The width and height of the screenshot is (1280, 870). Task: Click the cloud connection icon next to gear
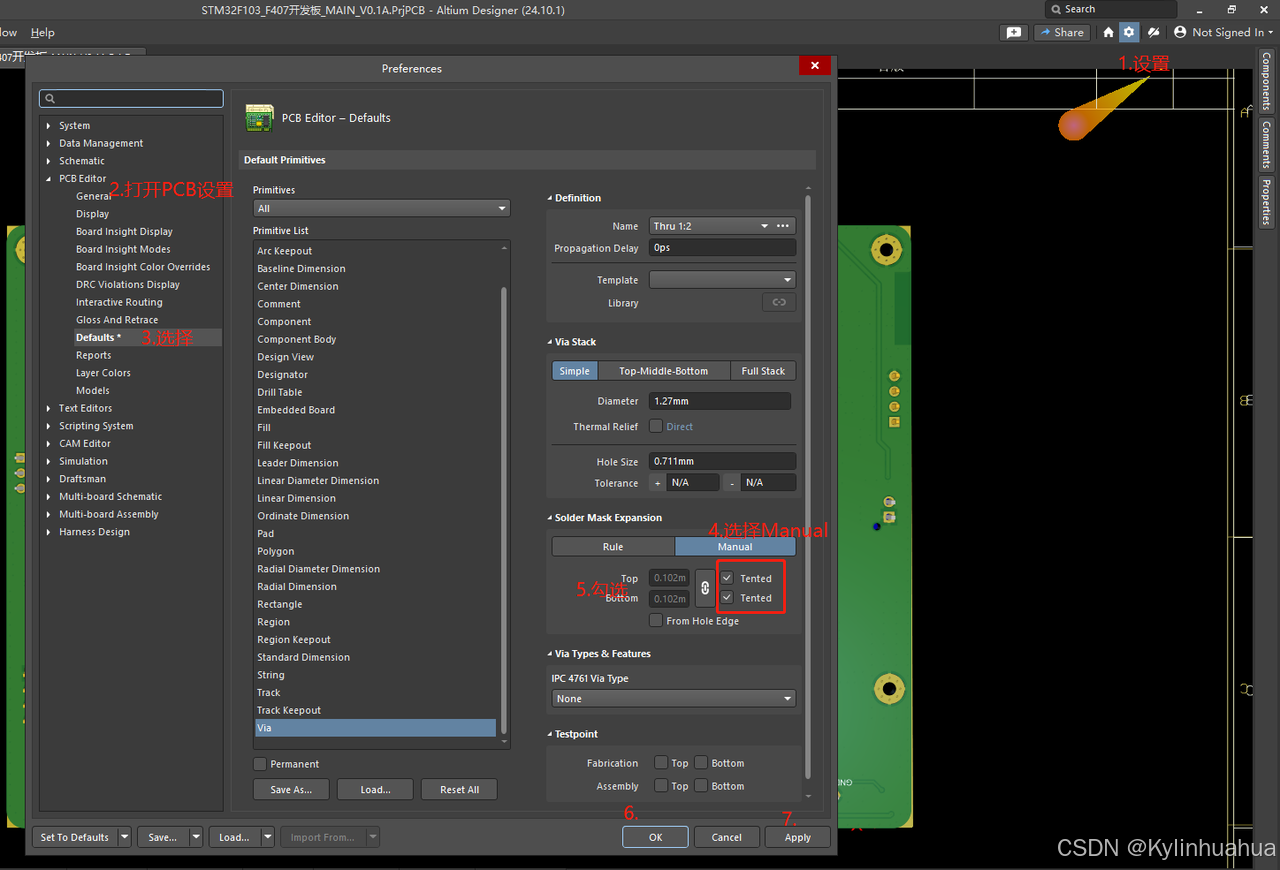(1153, 32)
